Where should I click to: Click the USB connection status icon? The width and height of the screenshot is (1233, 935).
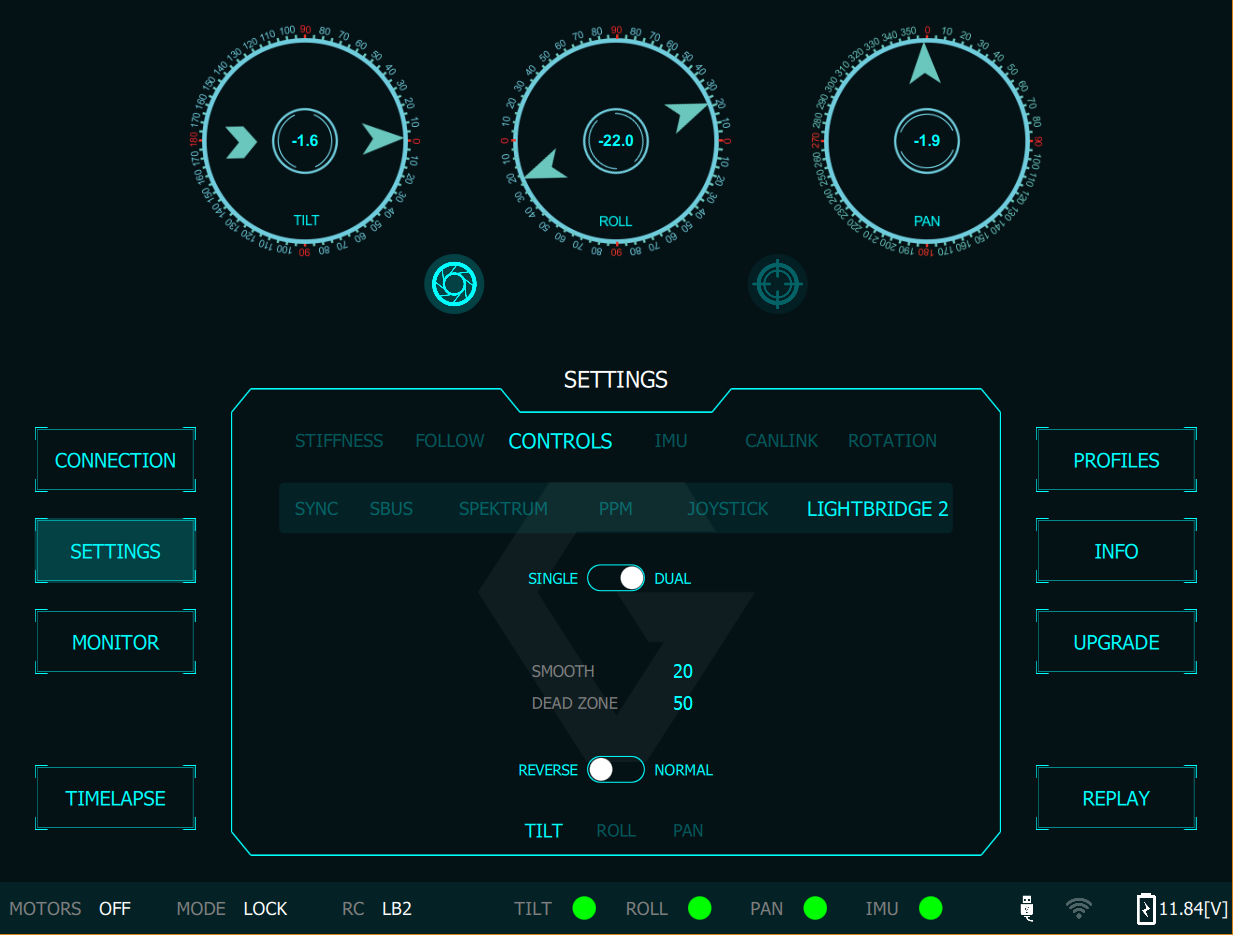(1026, 908)
